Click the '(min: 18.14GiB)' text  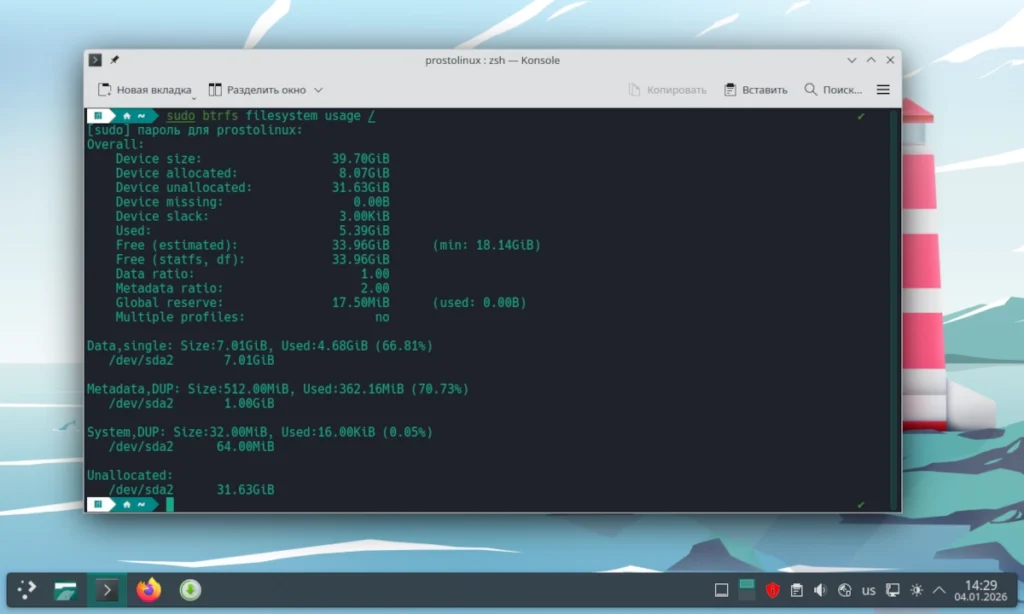click(487, 245)
